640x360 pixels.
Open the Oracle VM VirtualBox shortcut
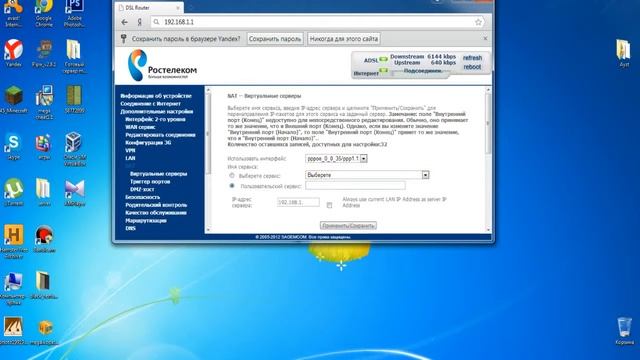[x=74, y=149]
